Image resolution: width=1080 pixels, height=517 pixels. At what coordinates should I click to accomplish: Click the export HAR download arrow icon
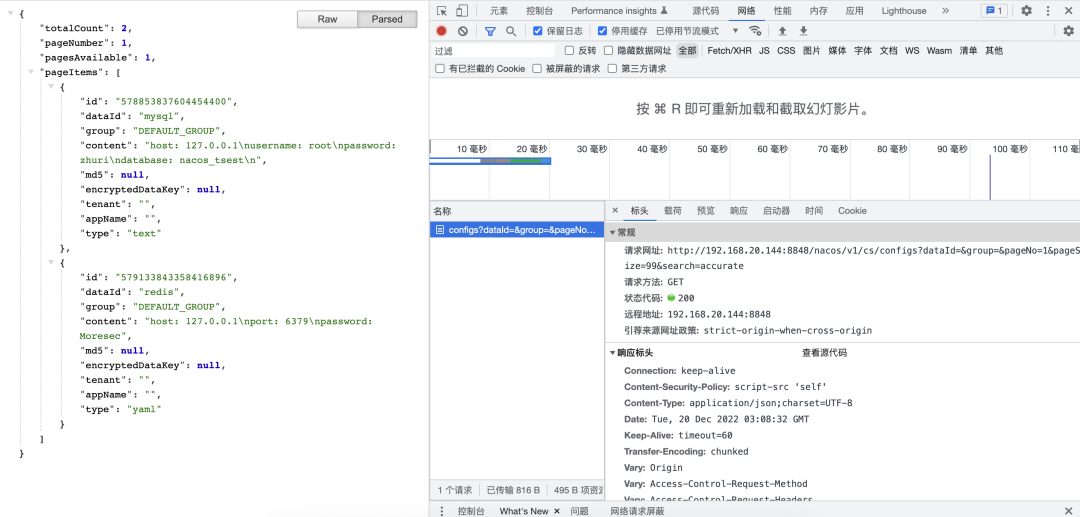803,31
